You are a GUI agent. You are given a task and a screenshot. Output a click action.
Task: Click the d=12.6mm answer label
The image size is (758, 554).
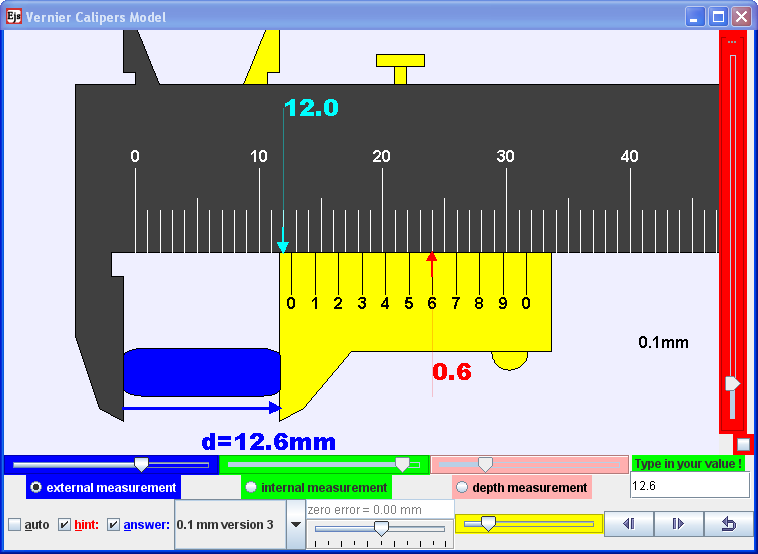[268, 442]
